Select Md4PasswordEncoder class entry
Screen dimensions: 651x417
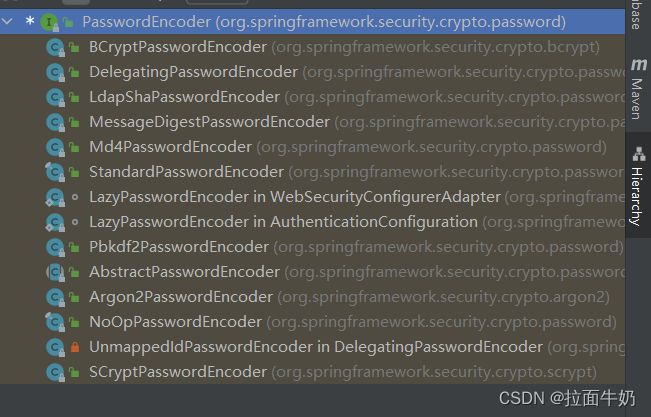pos(312,147)
